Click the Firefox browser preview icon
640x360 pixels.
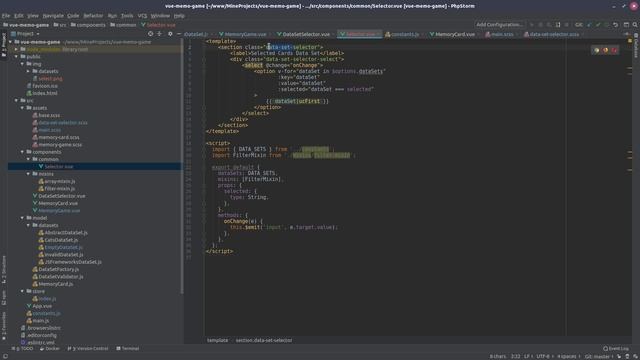[606, 50]
